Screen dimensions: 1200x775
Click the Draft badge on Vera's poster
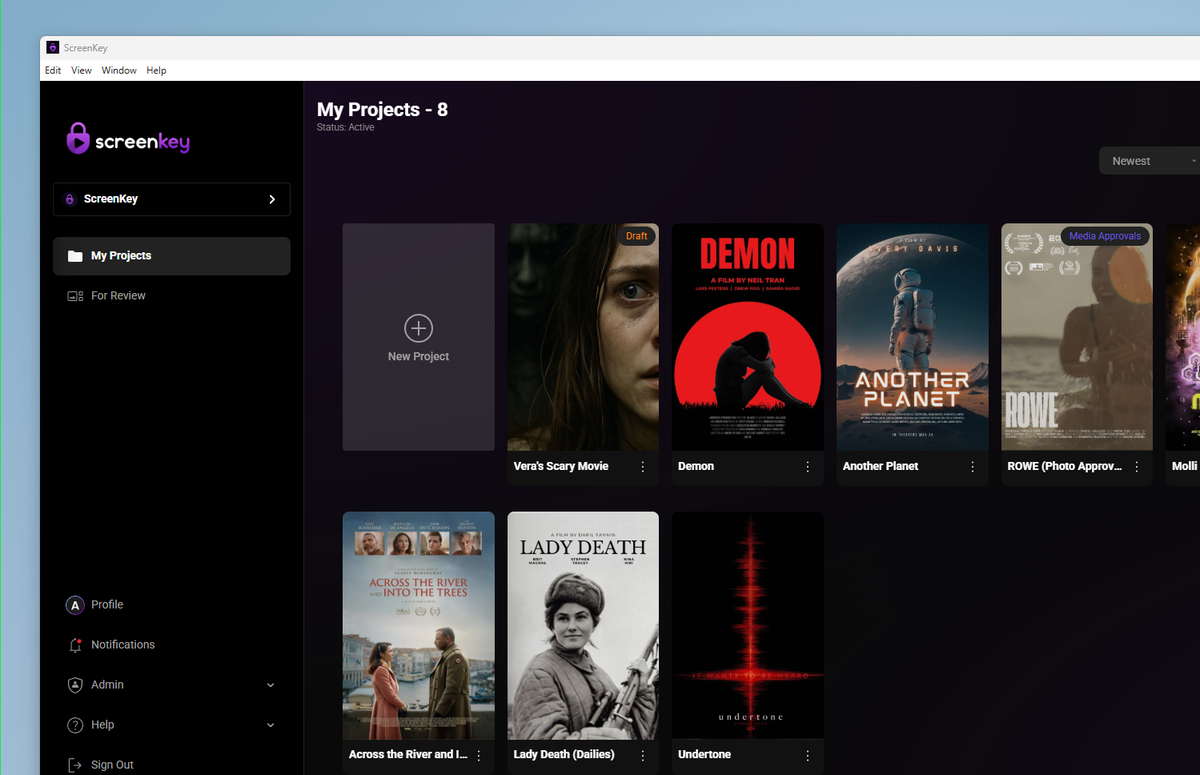[637, 236]
